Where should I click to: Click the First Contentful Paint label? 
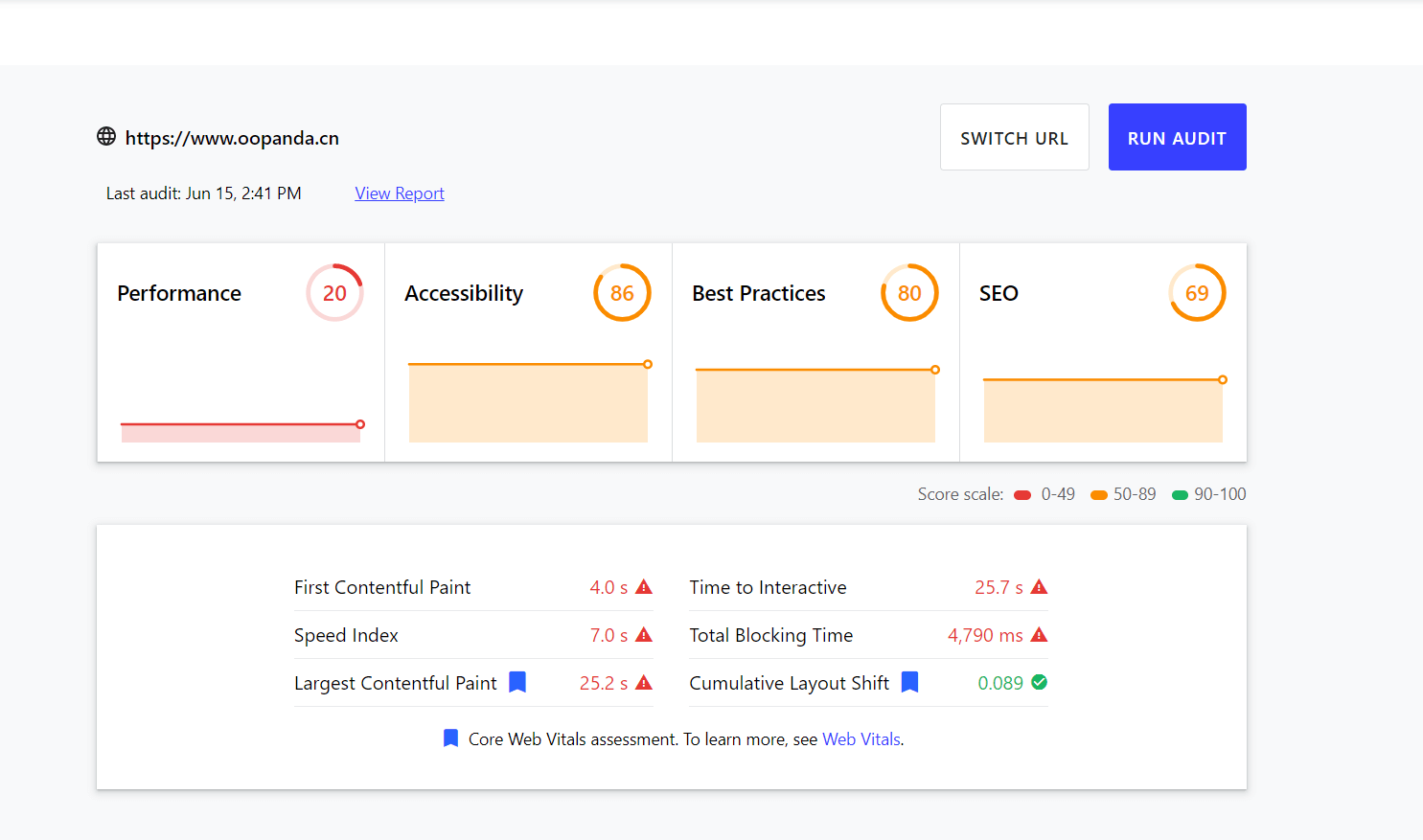(x=382, y=587)
